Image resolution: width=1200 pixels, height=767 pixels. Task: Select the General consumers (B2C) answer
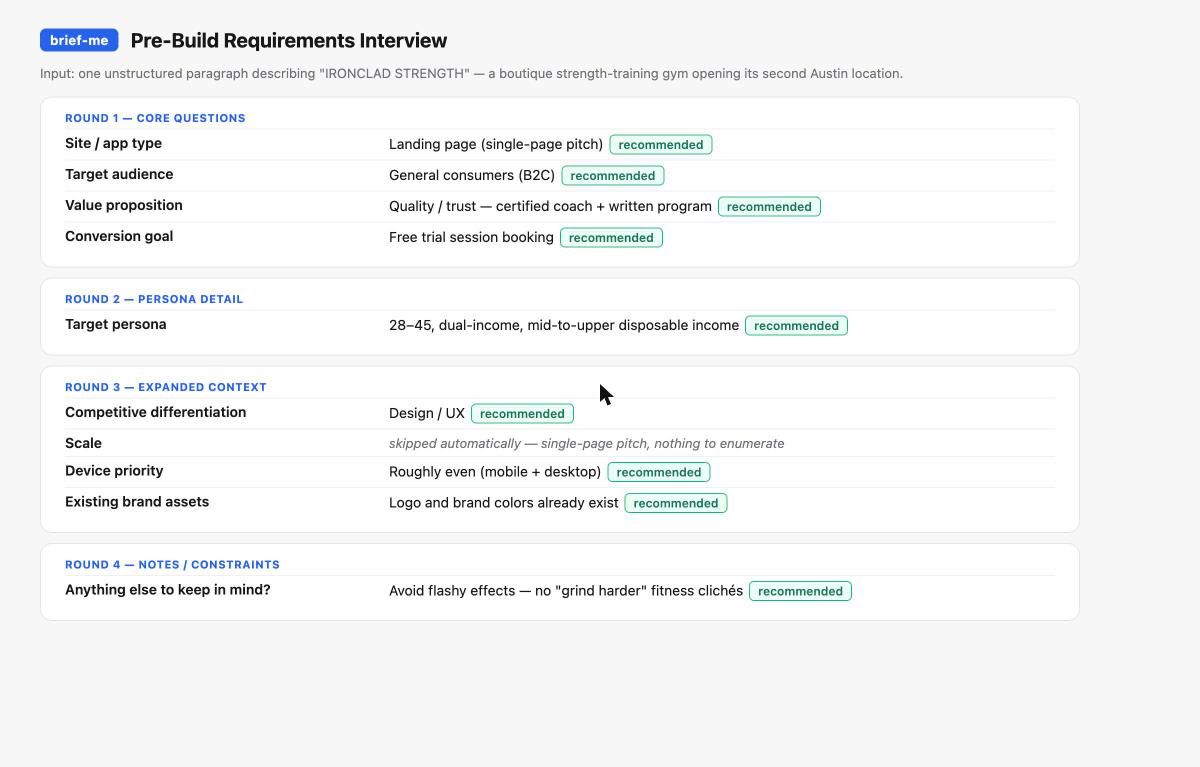point(472,175)
